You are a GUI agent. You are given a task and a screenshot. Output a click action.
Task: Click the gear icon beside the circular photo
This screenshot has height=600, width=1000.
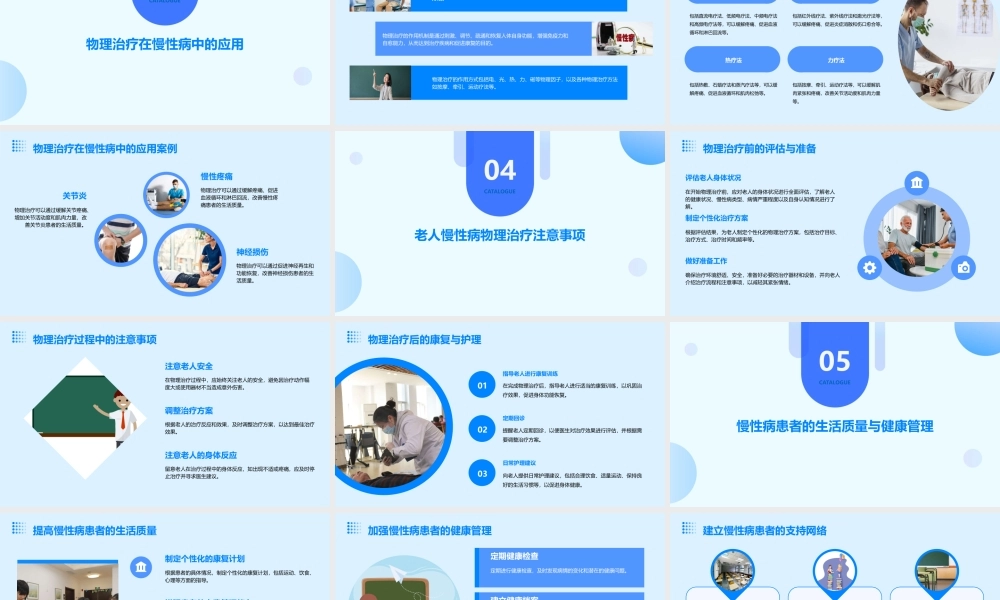(x=869, y=268)
